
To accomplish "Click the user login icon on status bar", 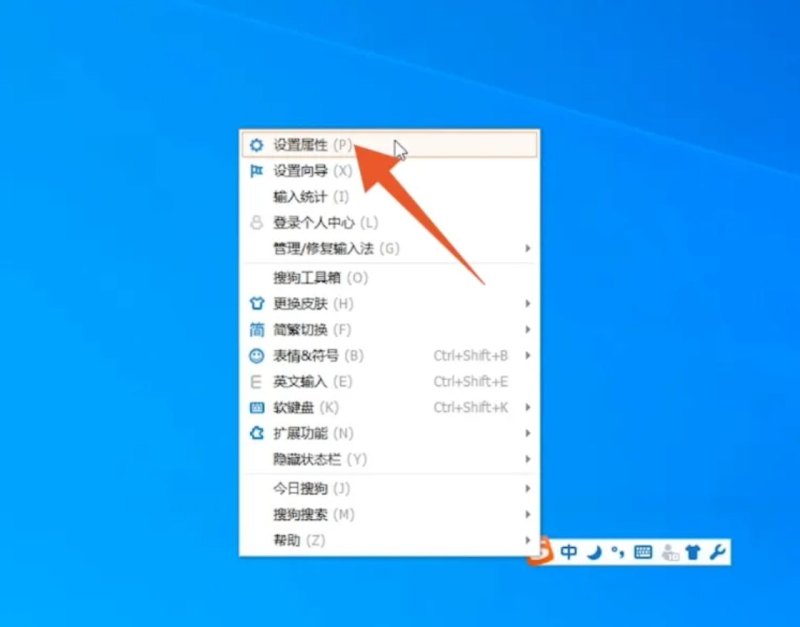I will coord(669,553).
